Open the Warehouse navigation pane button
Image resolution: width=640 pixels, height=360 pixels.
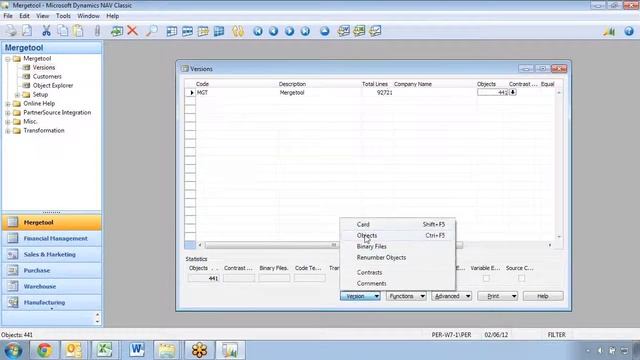pyautogui.click(x=51, y=287)
